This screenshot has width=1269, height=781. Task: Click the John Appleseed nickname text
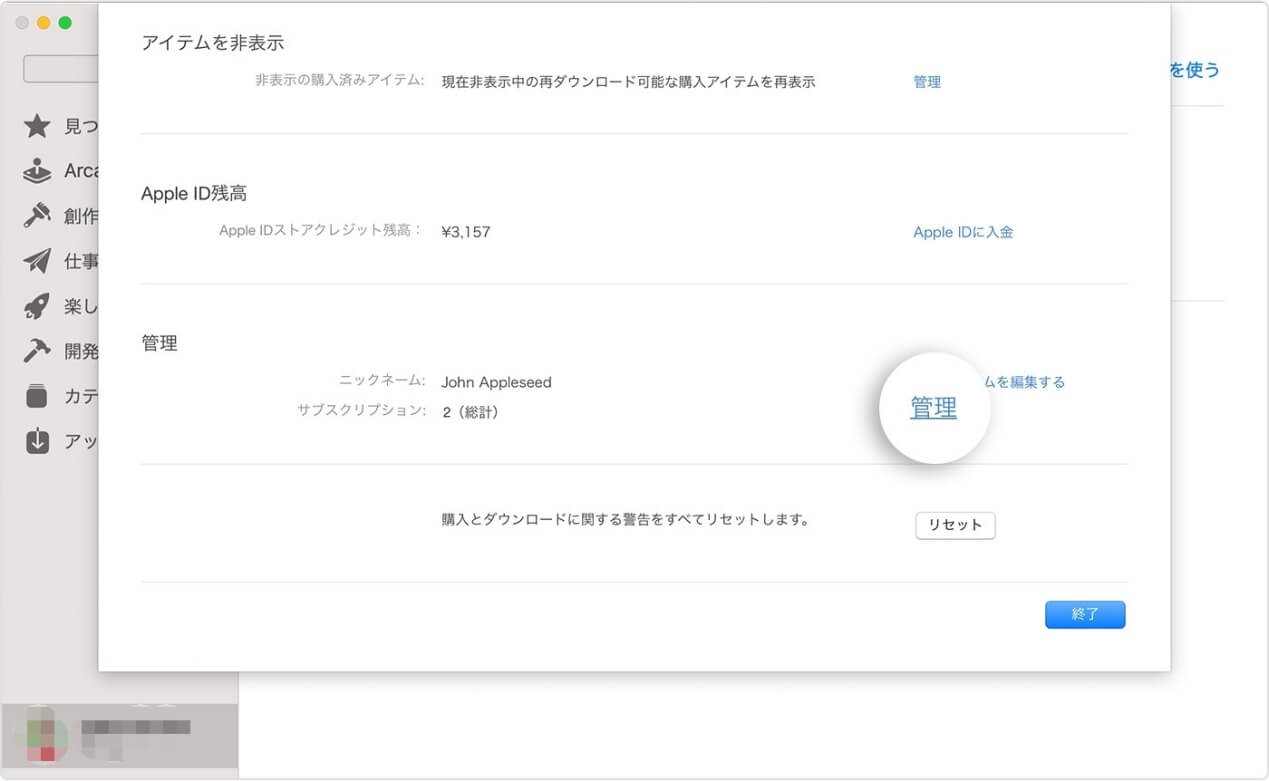496,382
